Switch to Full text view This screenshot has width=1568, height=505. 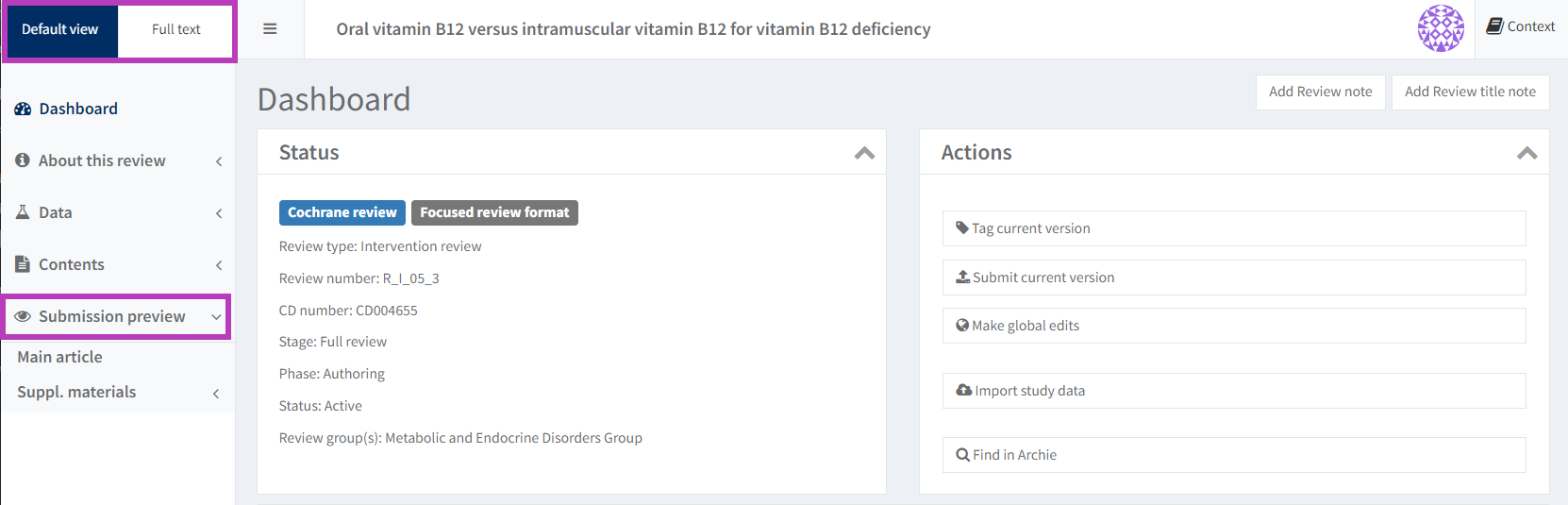[176, 30]
